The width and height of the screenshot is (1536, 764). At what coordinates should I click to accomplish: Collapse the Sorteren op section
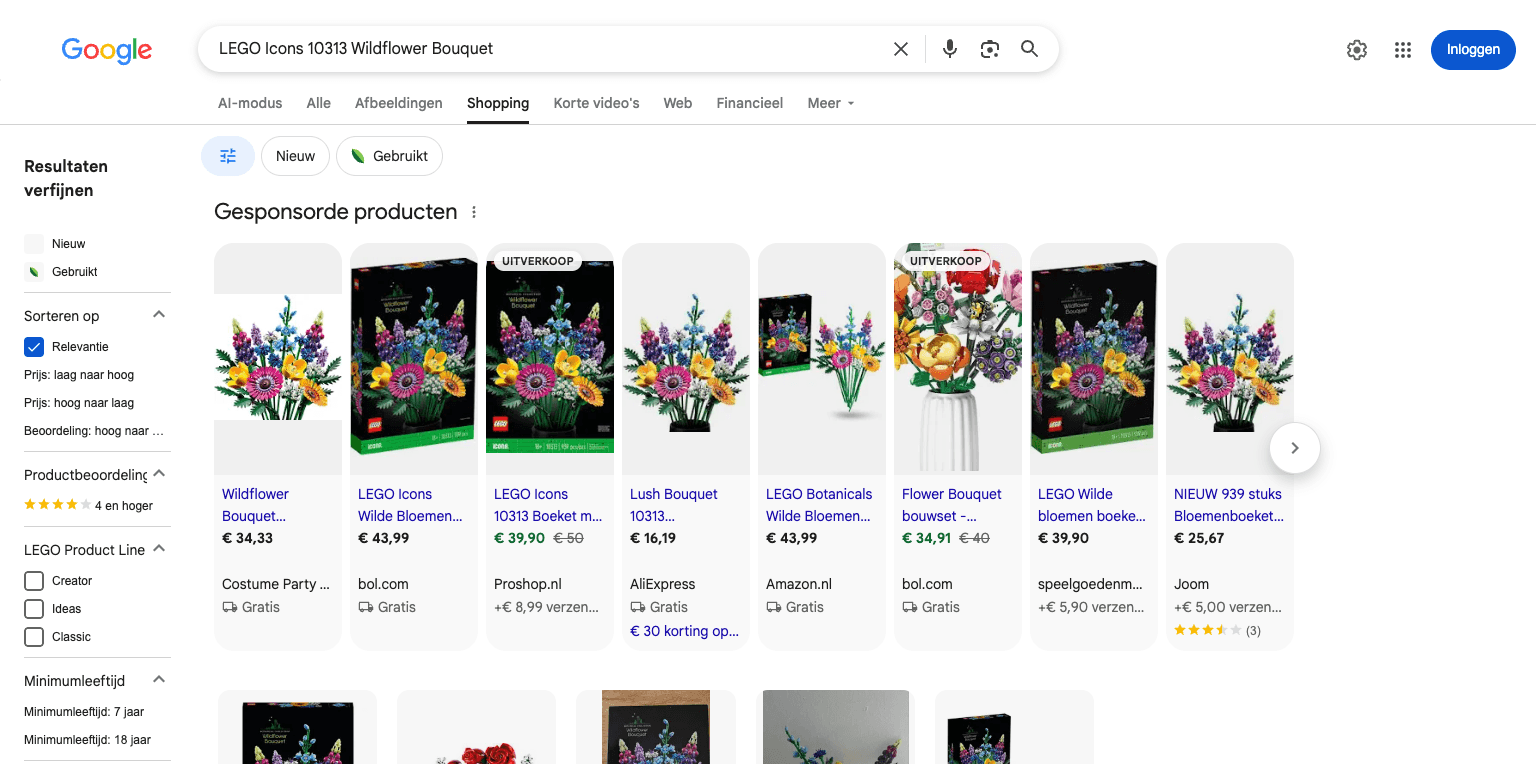159,315
